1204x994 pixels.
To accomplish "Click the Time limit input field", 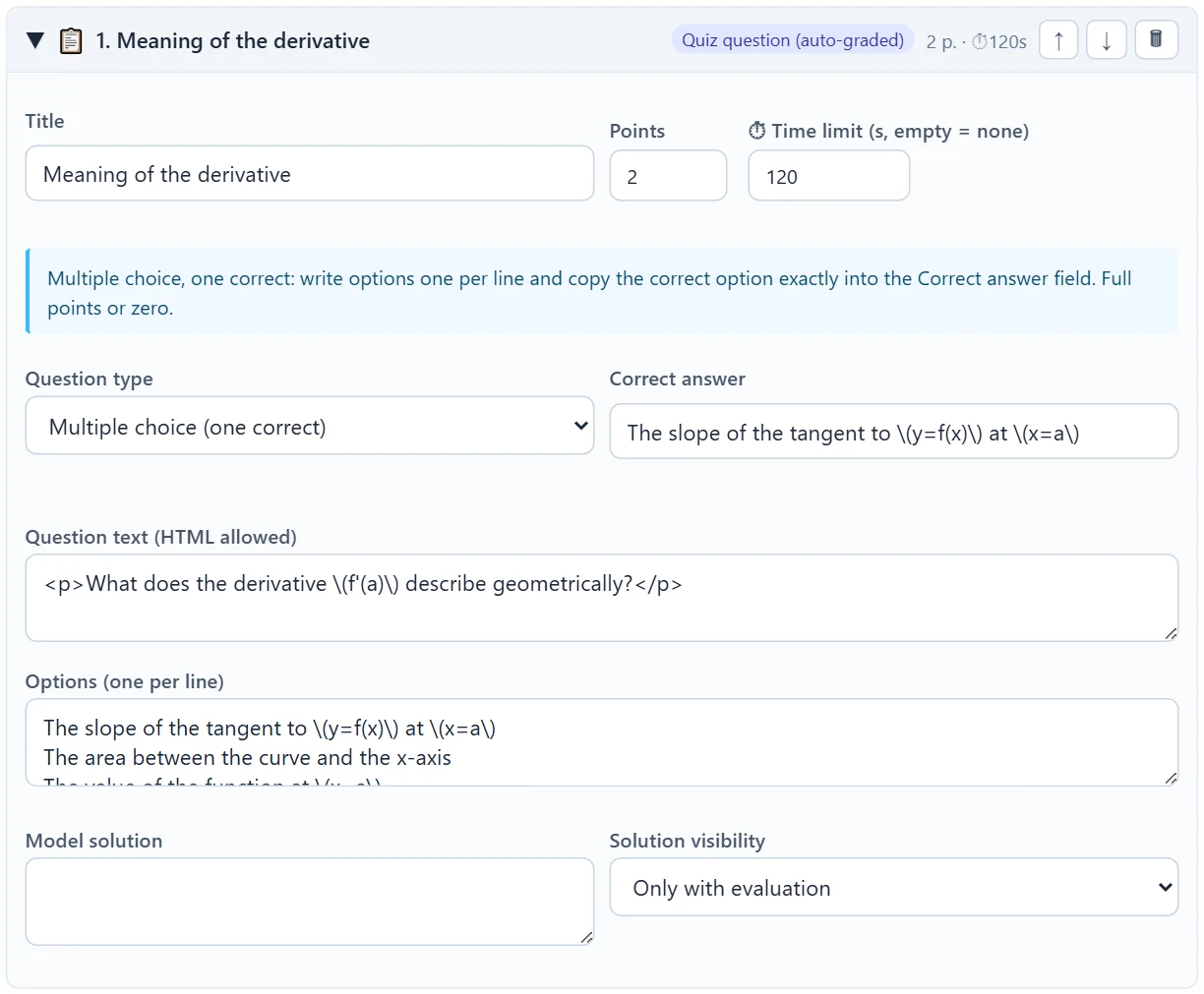I will [x=829, y=176].
